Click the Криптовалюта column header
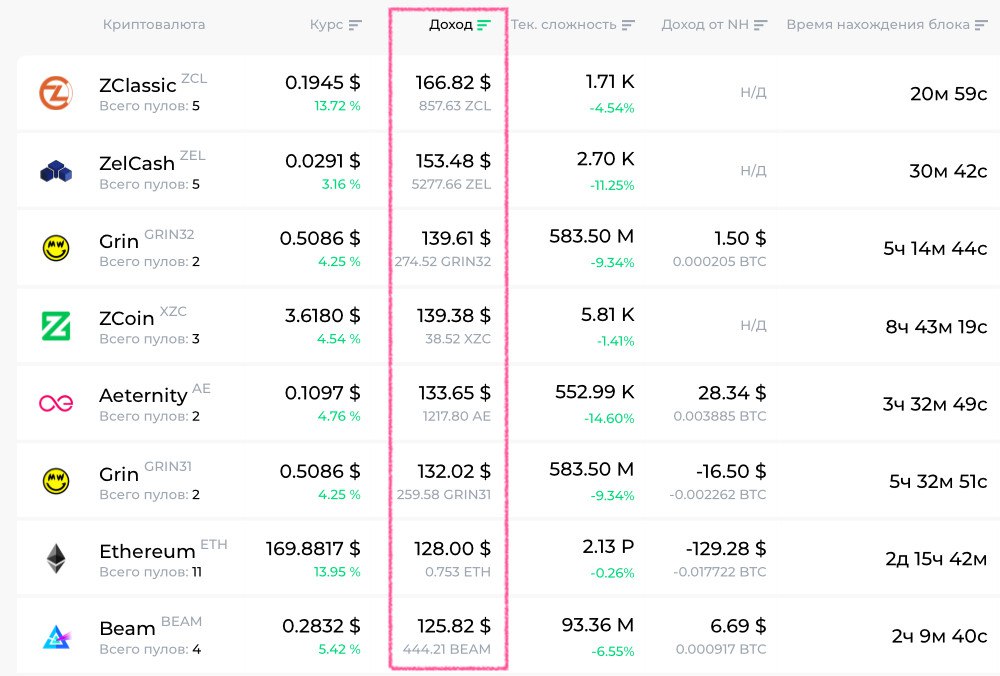The width and height of the screenshot is (1000, 676). pos(154,25)
